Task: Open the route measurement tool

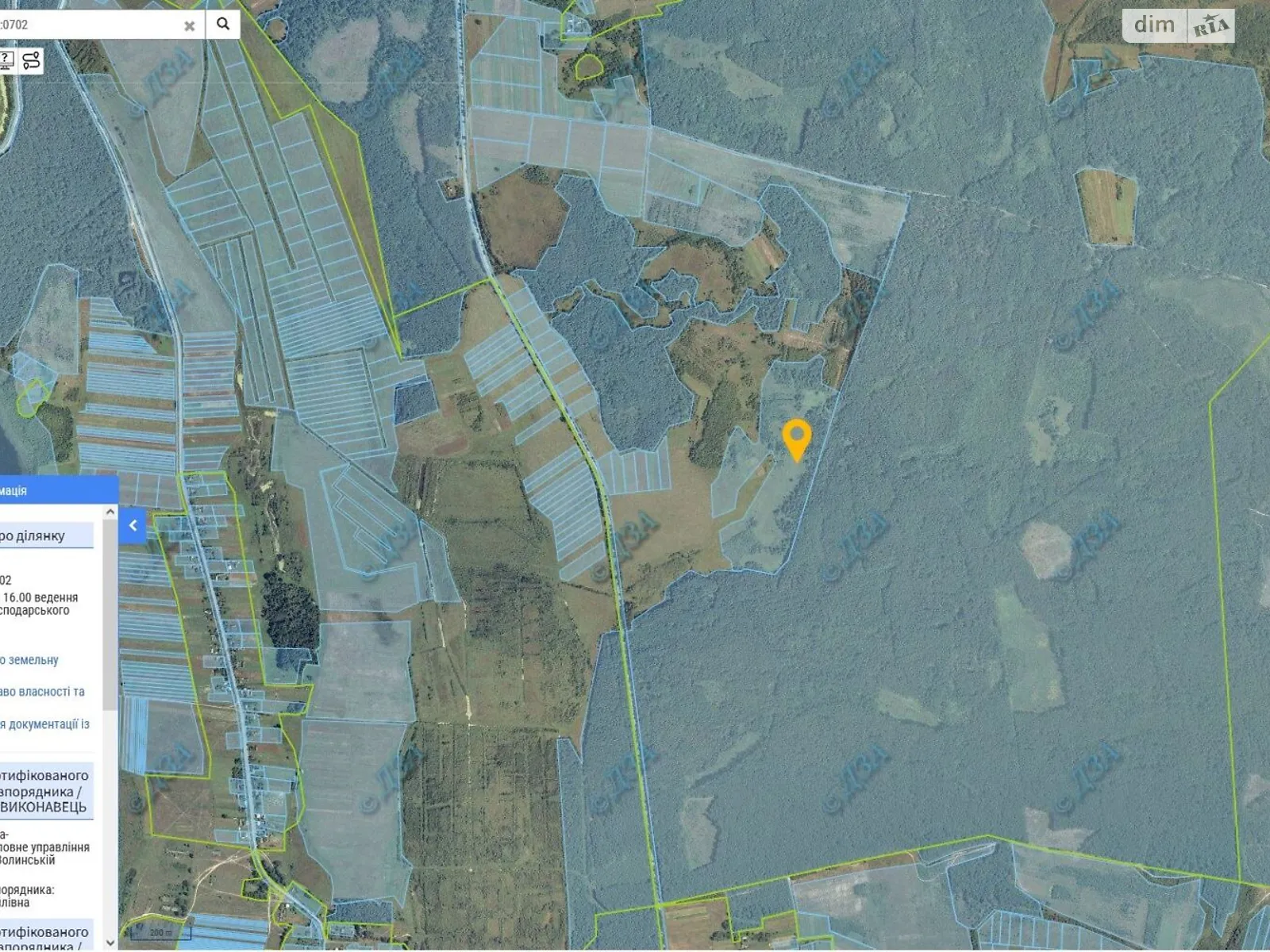Action: pyautogui.click(x=31, y=60)
